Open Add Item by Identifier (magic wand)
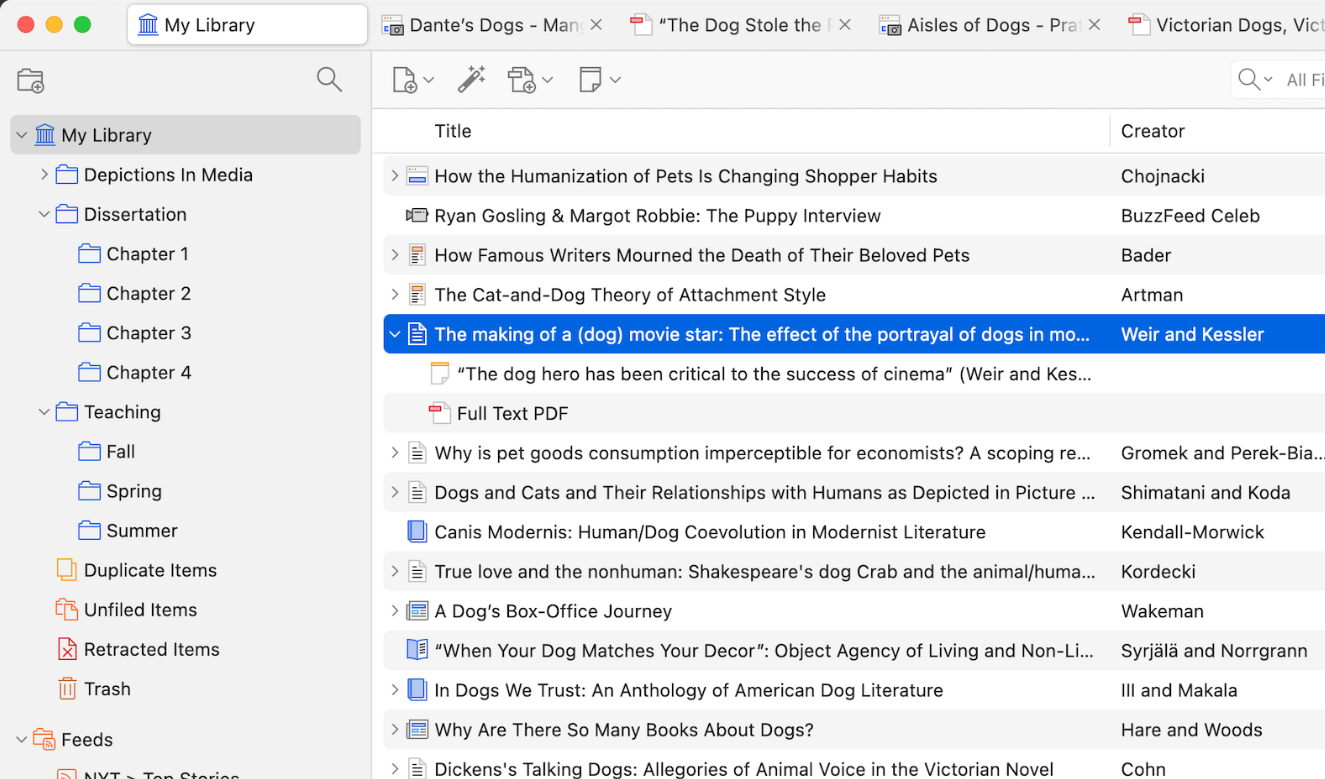Viewport: 1325px width, 779px height. (472, 79)
